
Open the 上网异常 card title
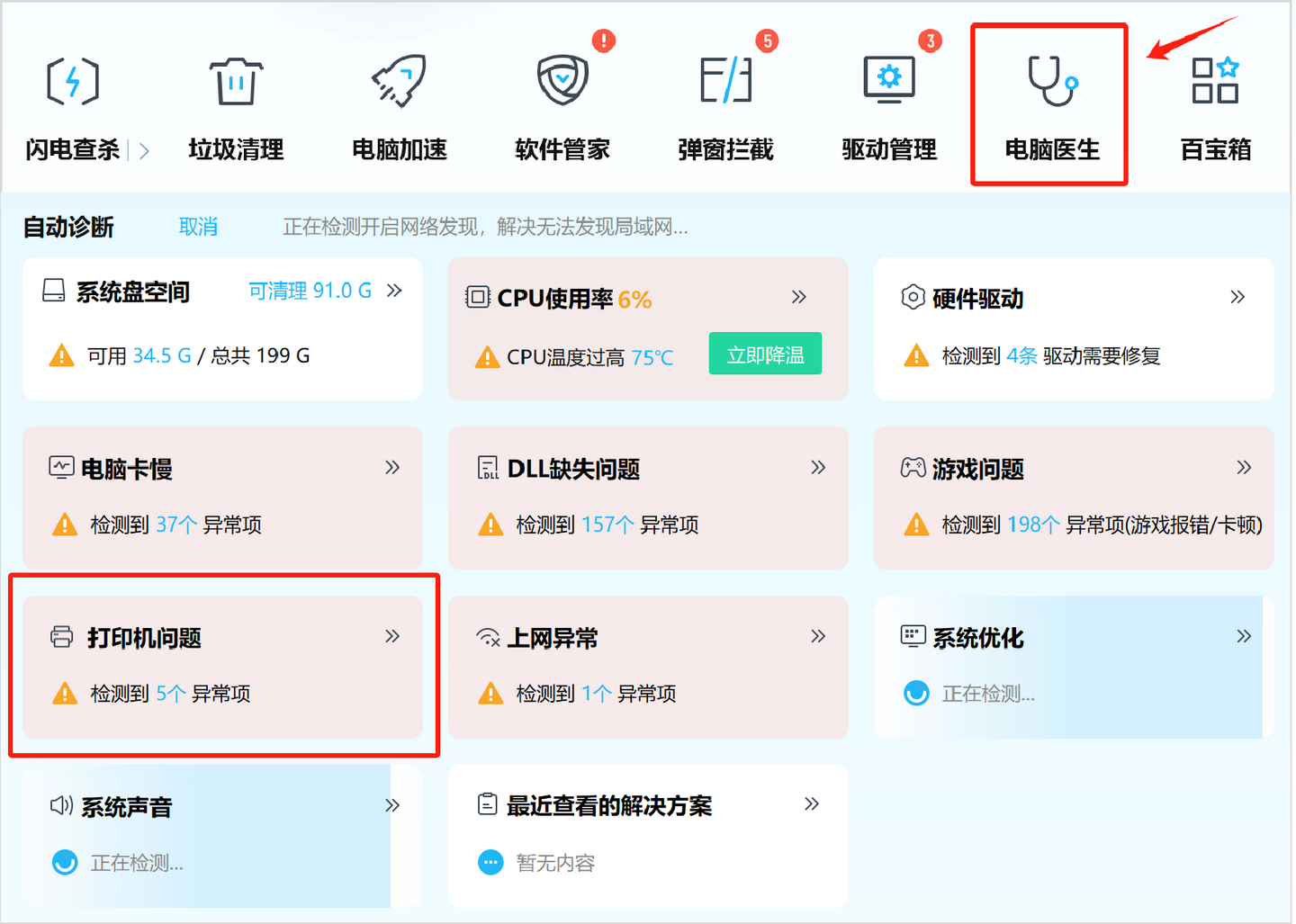pyautogui.click(x=553, y=638)
